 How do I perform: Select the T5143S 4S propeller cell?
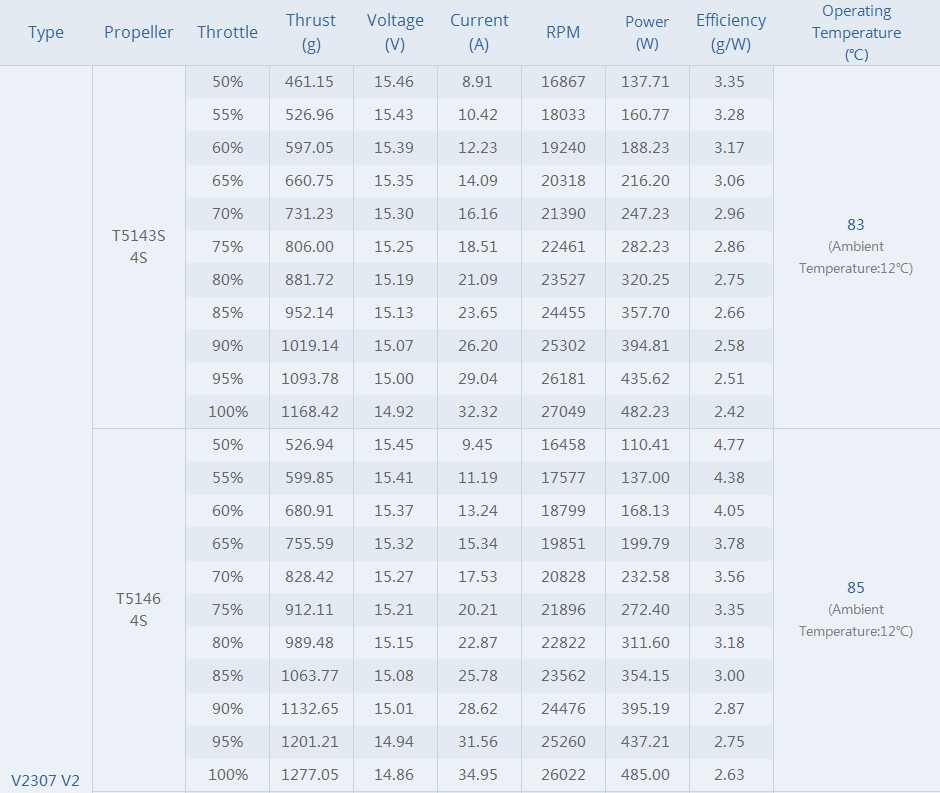coord(138,247)
